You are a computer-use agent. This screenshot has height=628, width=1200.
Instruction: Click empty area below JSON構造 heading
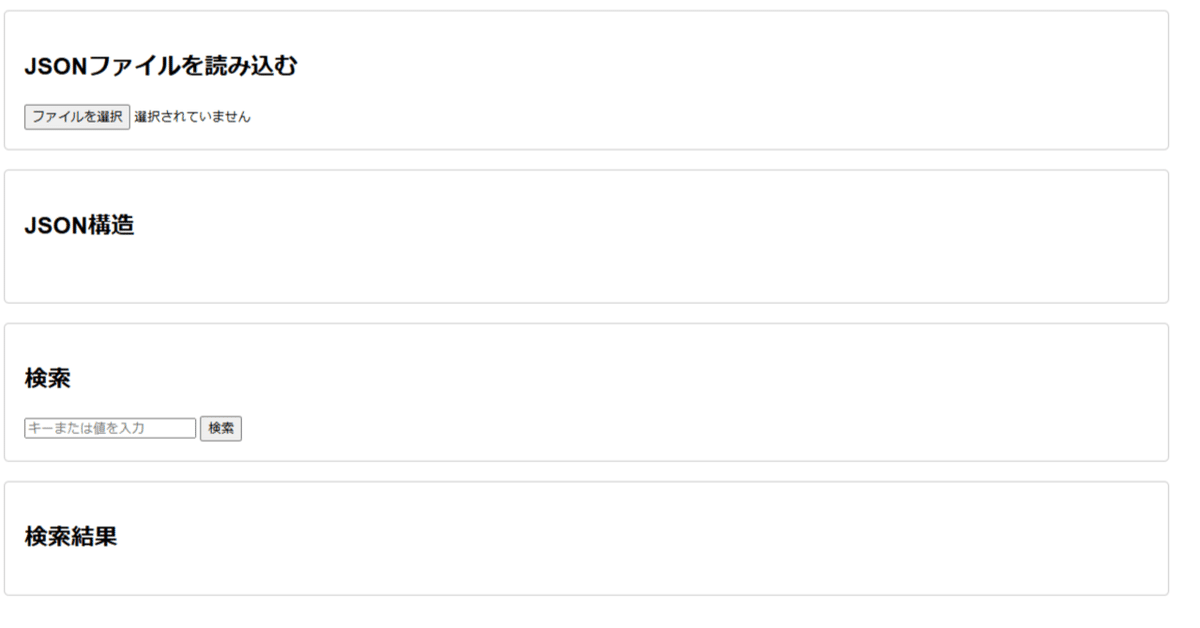[x=300, y=272]
